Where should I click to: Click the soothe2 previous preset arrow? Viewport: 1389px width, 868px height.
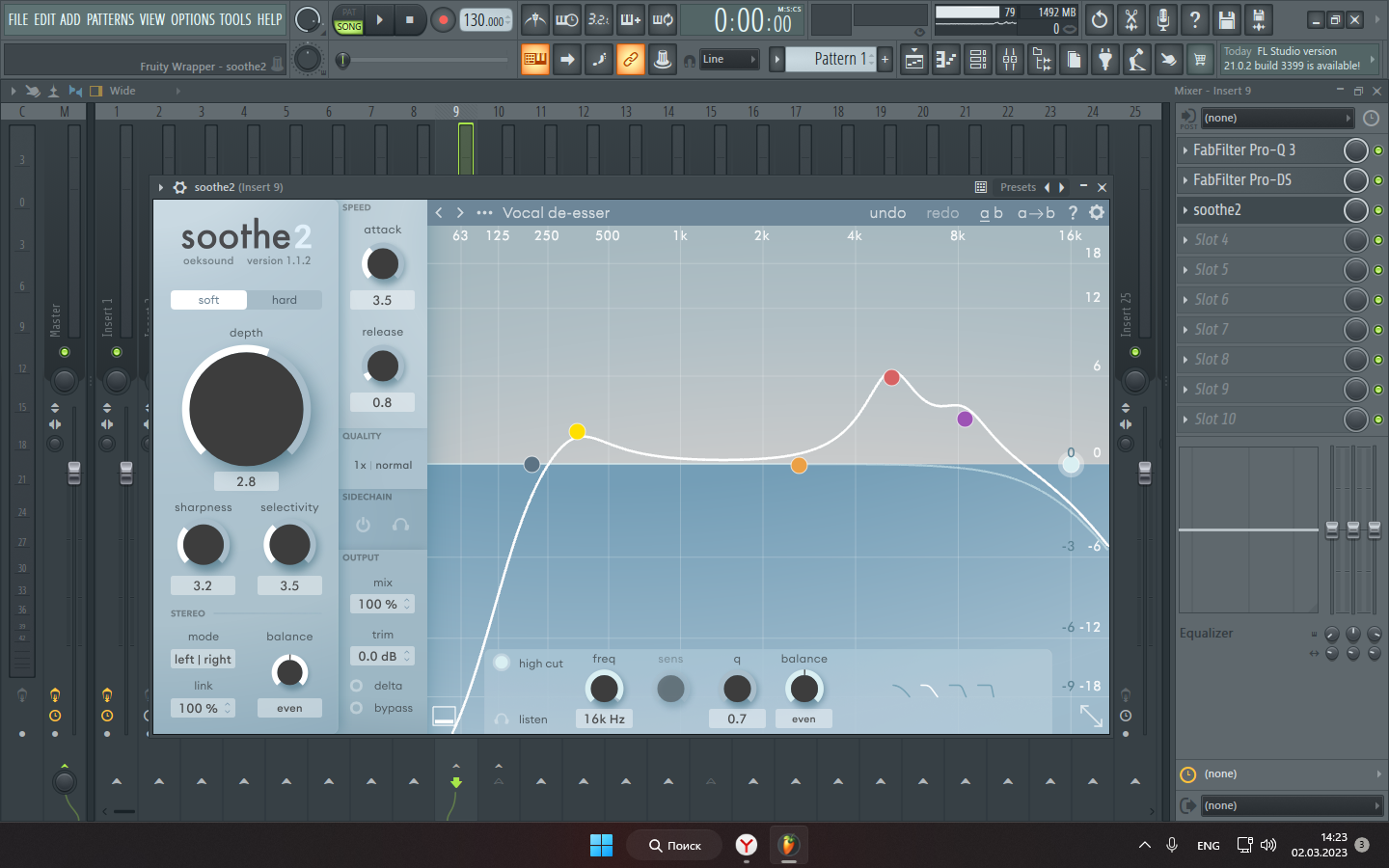[x=439, y=213]
